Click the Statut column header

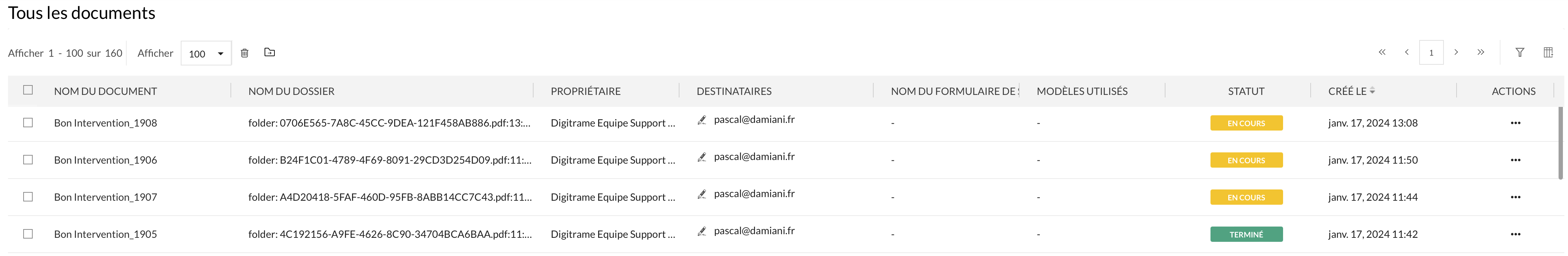[x=1246, y=91]
